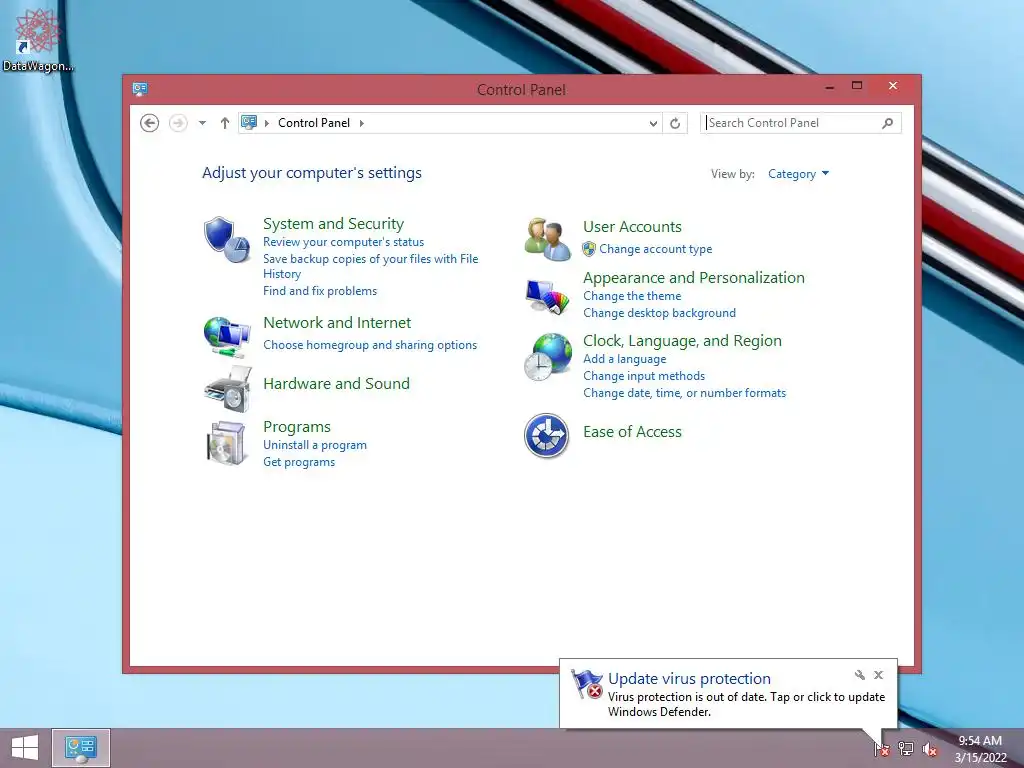The width and height of the screenshot is (1024, 768).
Task: Click Get programs link
Action: (x=299, y=462)
